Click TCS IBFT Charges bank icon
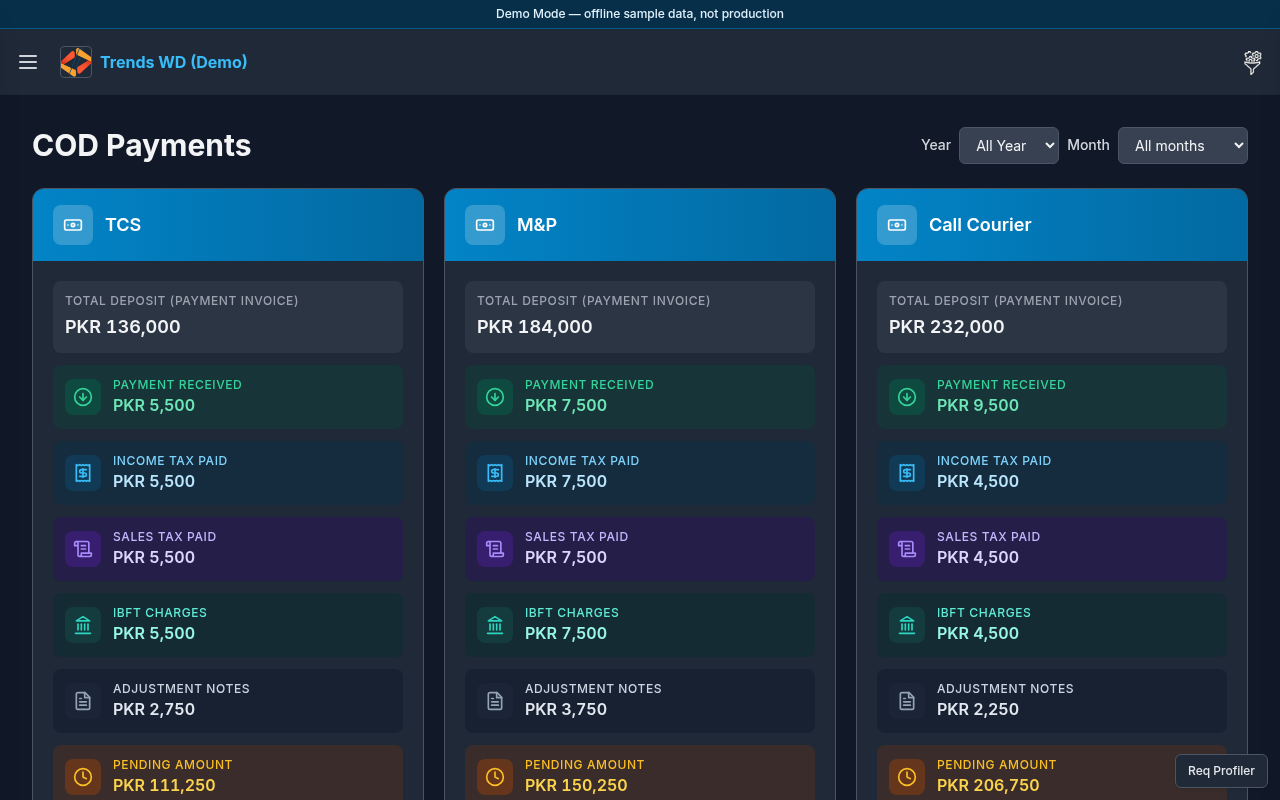 click(83, 625)
